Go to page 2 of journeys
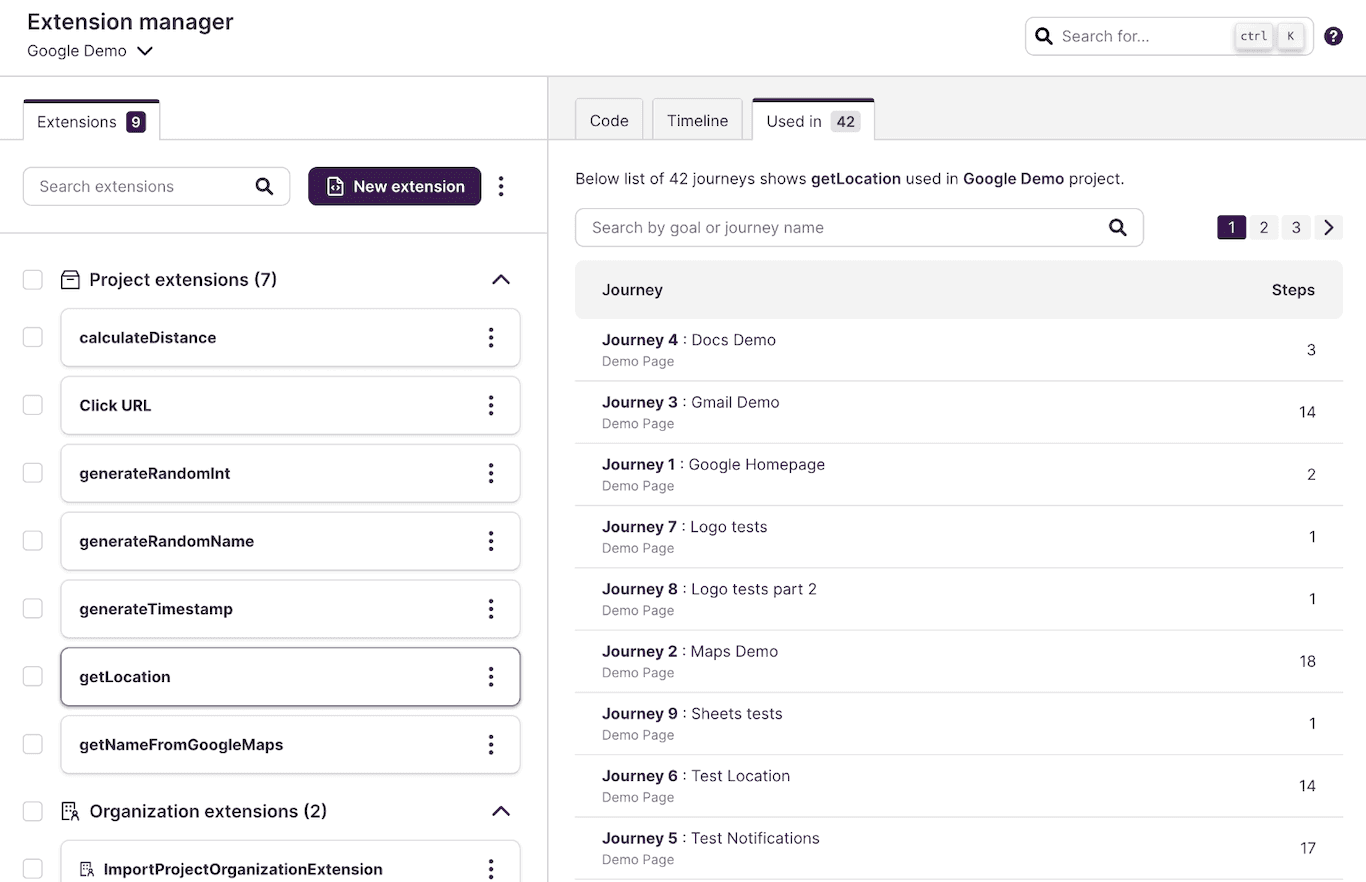The width and height of the screenshot is (1366, 882). click(x=1263, y=228)
